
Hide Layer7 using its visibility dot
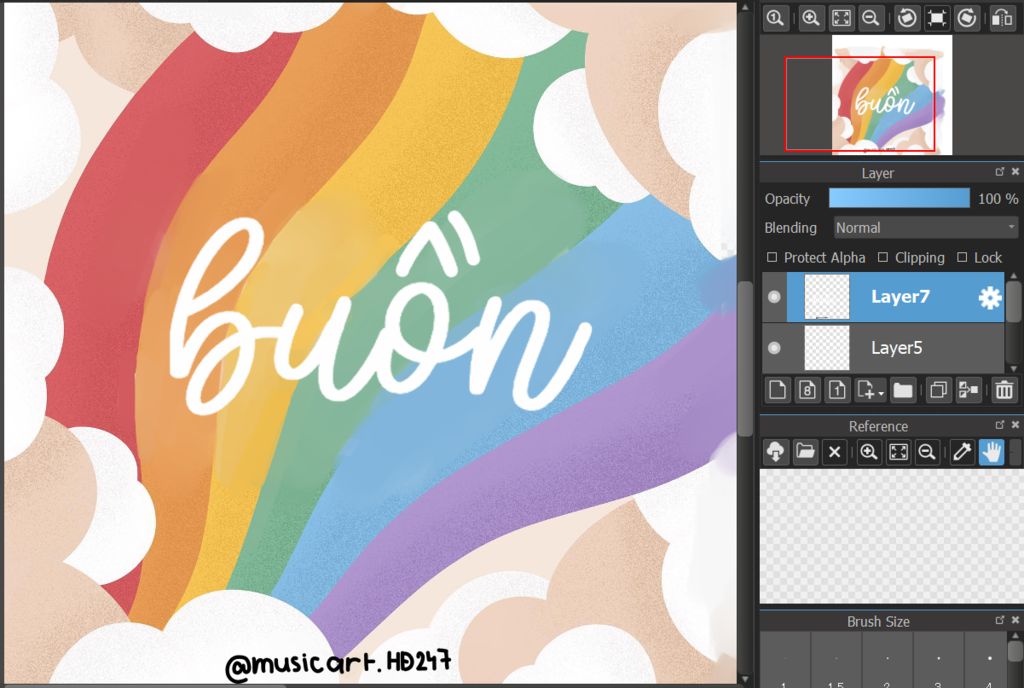coord(775,297)
